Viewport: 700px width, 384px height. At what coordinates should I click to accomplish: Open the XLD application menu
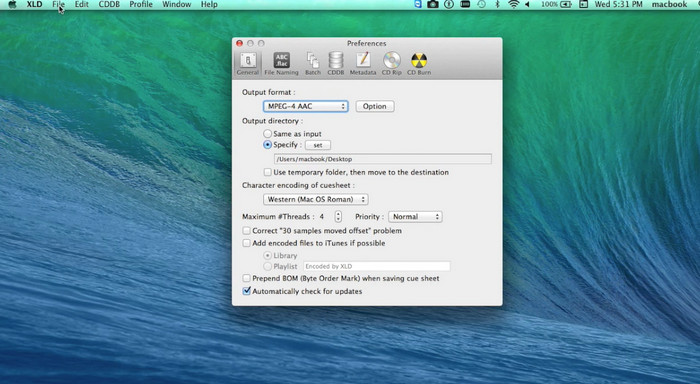point(34,4)
